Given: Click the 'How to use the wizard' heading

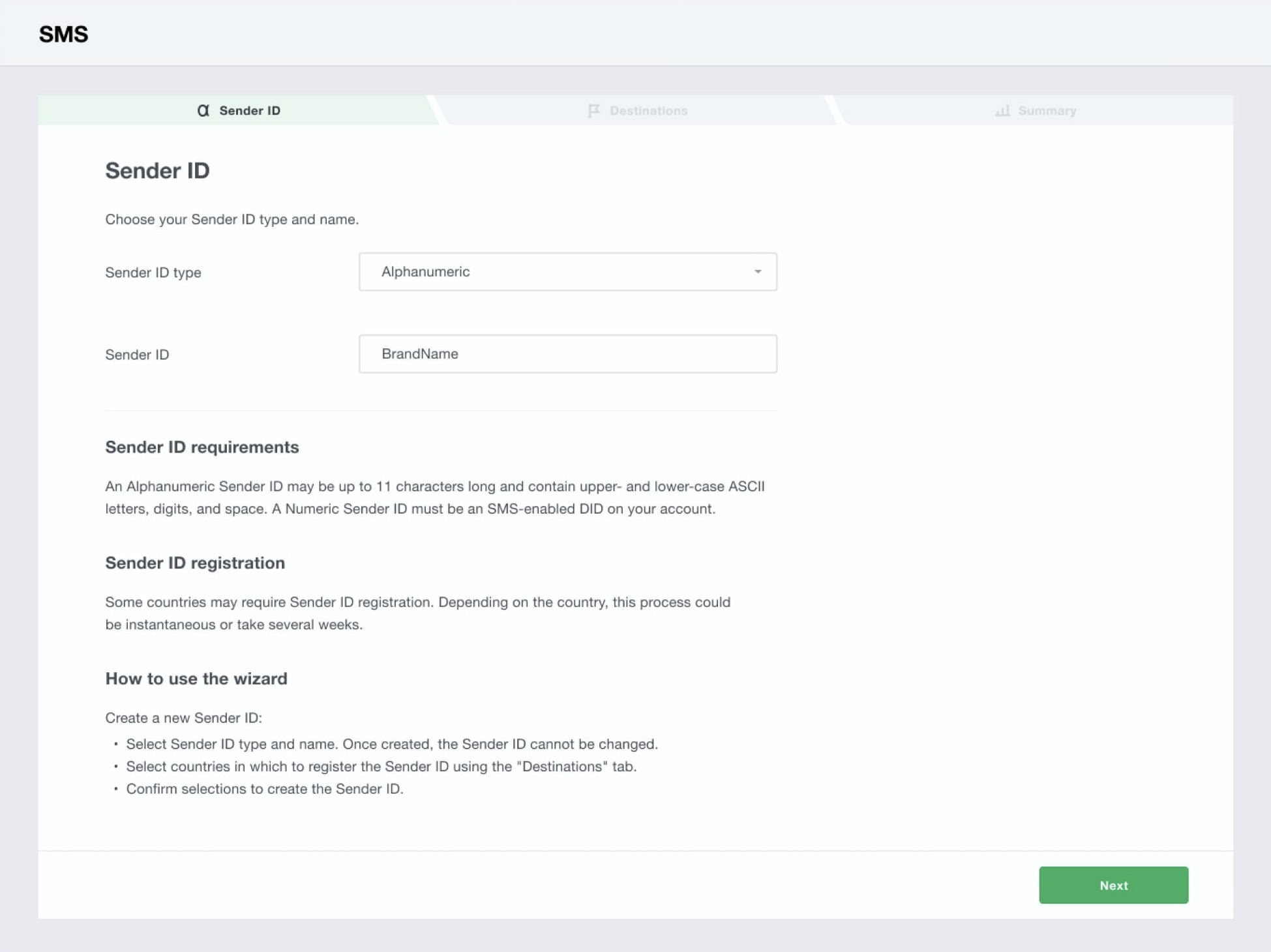Looking at the screenshot, I should (196, 679).
